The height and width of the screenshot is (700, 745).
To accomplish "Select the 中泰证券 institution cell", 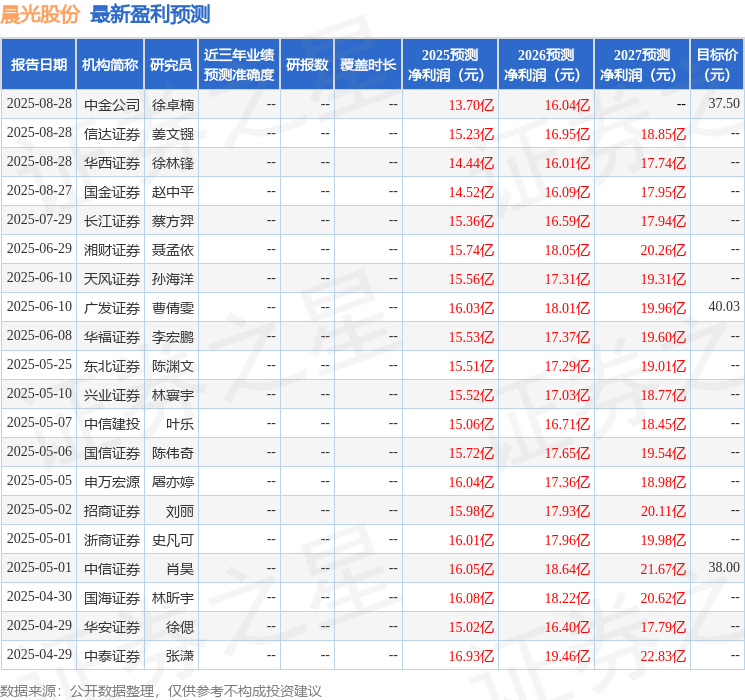I will pos(112,655).
